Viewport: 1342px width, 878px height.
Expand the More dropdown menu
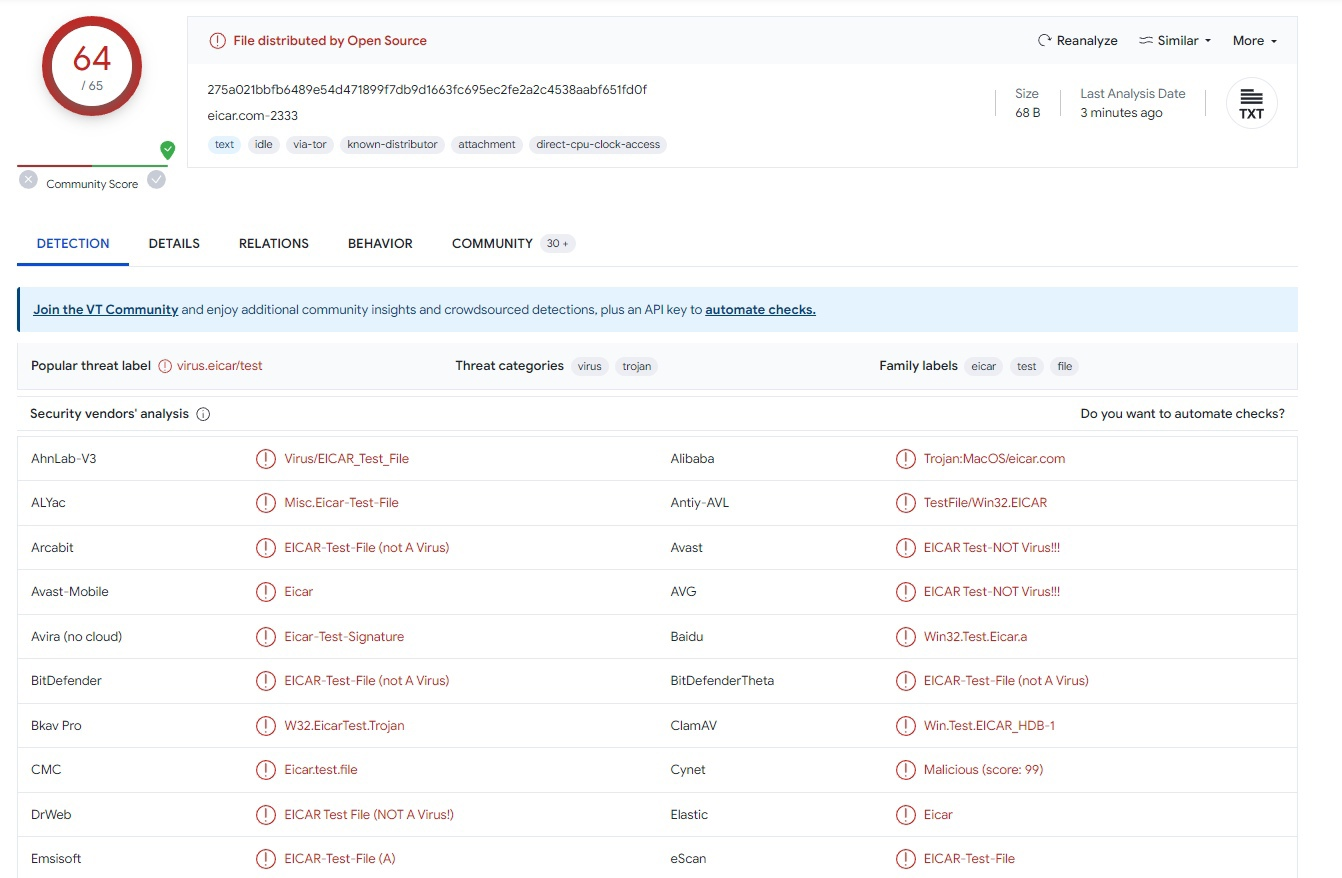[1254, 41]
